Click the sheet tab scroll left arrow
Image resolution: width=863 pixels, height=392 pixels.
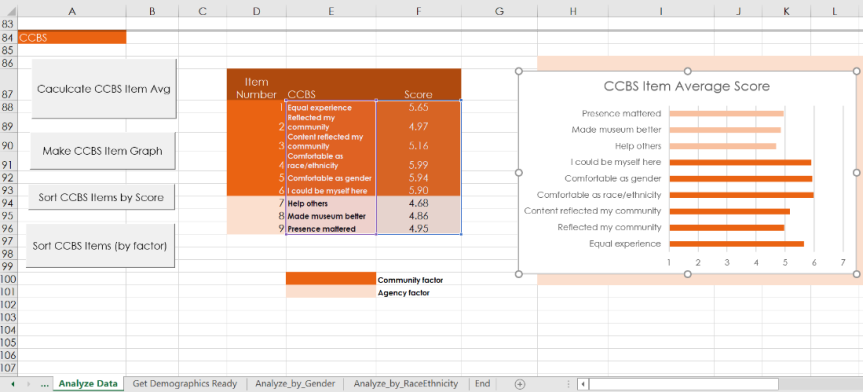[x=13, y=384]
